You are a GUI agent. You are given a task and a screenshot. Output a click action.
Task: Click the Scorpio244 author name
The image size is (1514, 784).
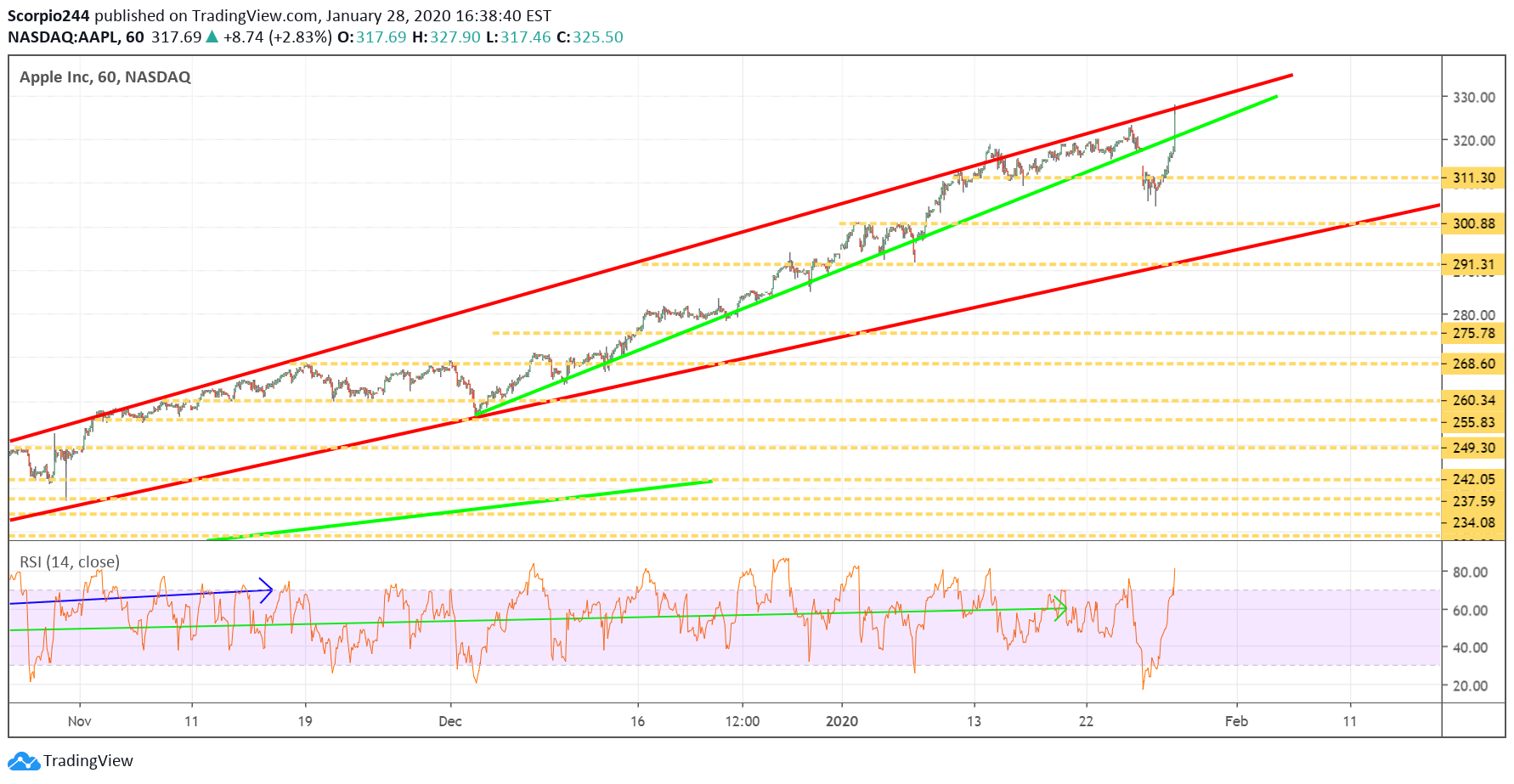48,16
